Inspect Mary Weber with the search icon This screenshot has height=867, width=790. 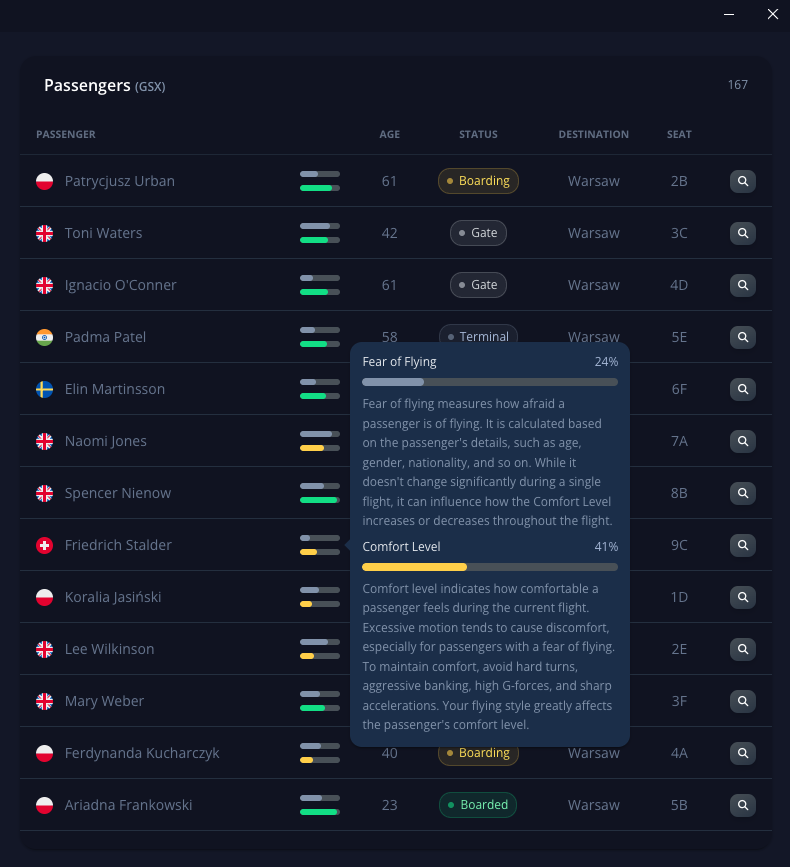pos(742,701)
